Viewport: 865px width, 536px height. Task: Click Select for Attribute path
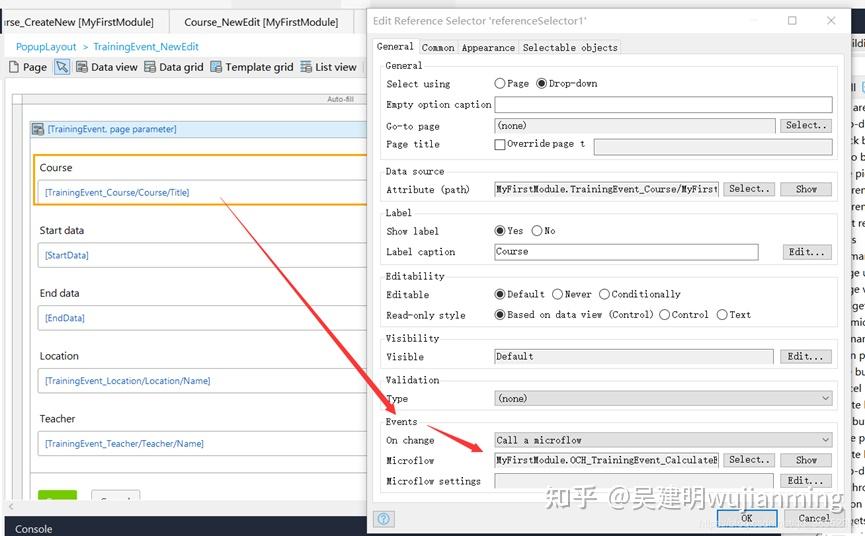pos(749,189)
